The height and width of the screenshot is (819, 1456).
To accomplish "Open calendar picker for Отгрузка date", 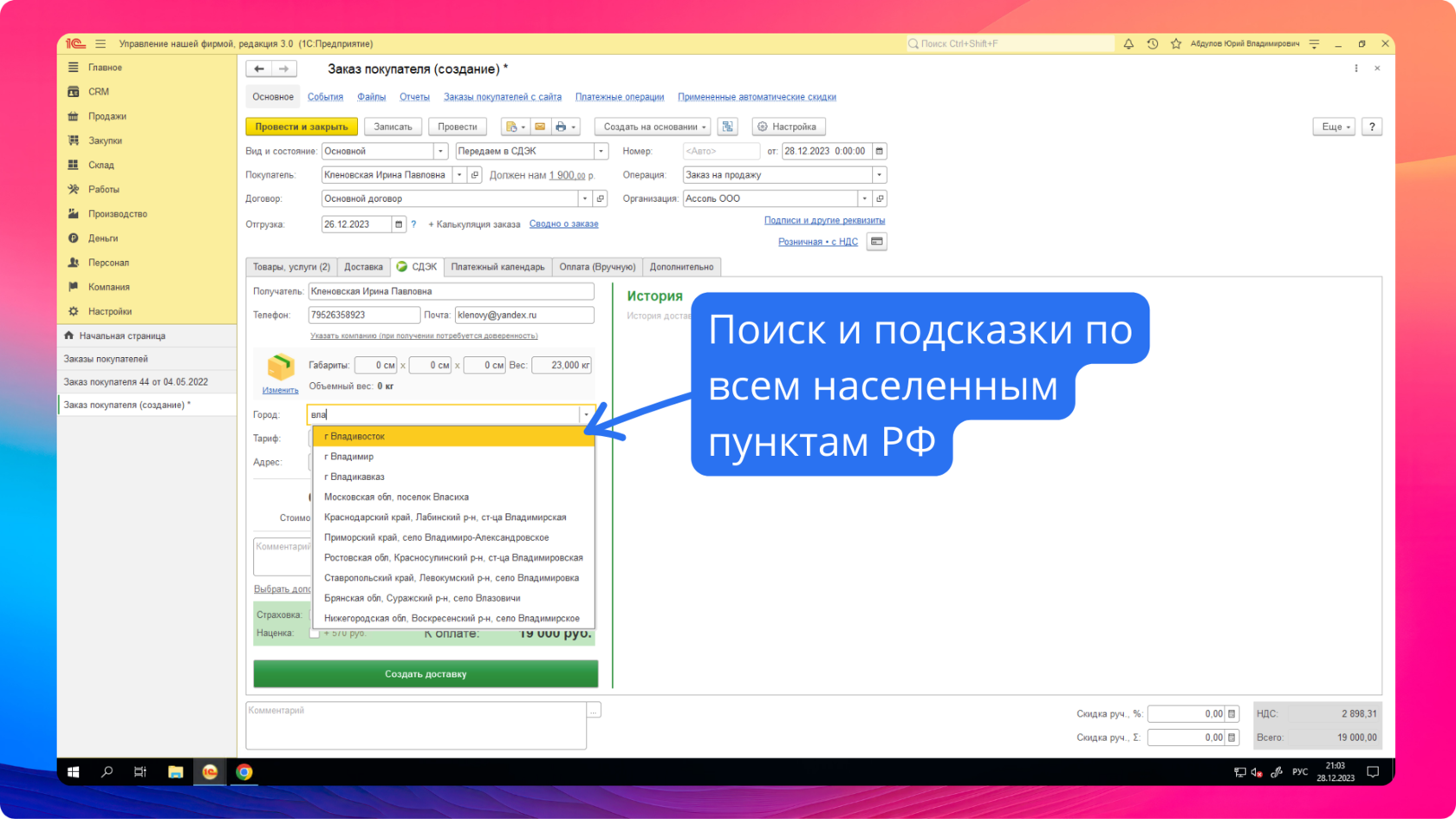I will [399, 224].
